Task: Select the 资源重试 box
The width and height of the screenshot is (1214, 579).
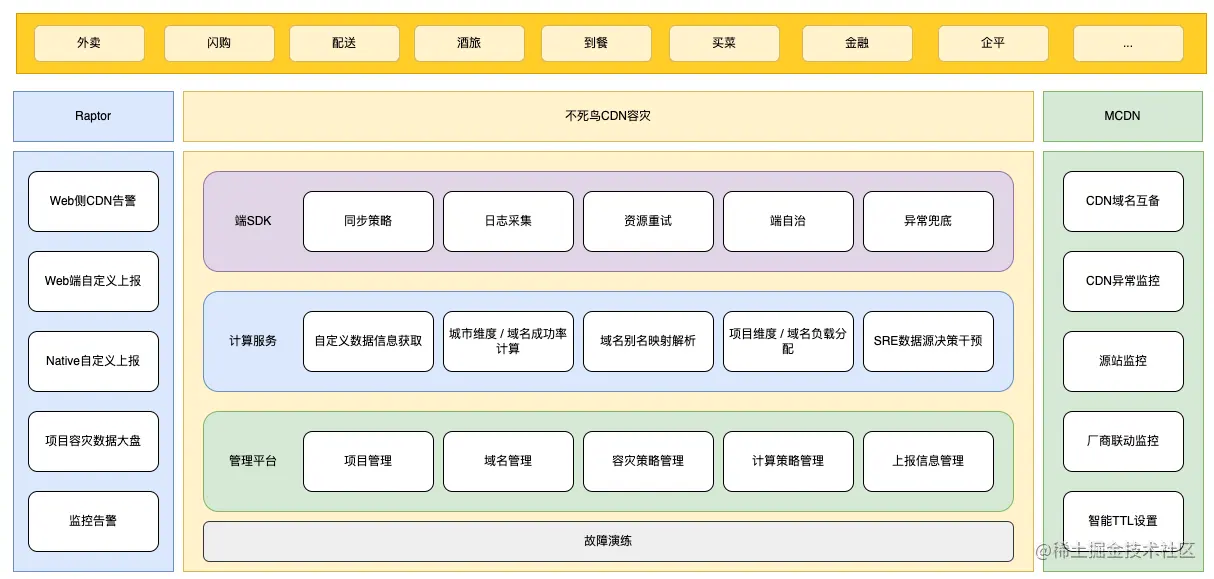Action: click(x=648, y=221)
